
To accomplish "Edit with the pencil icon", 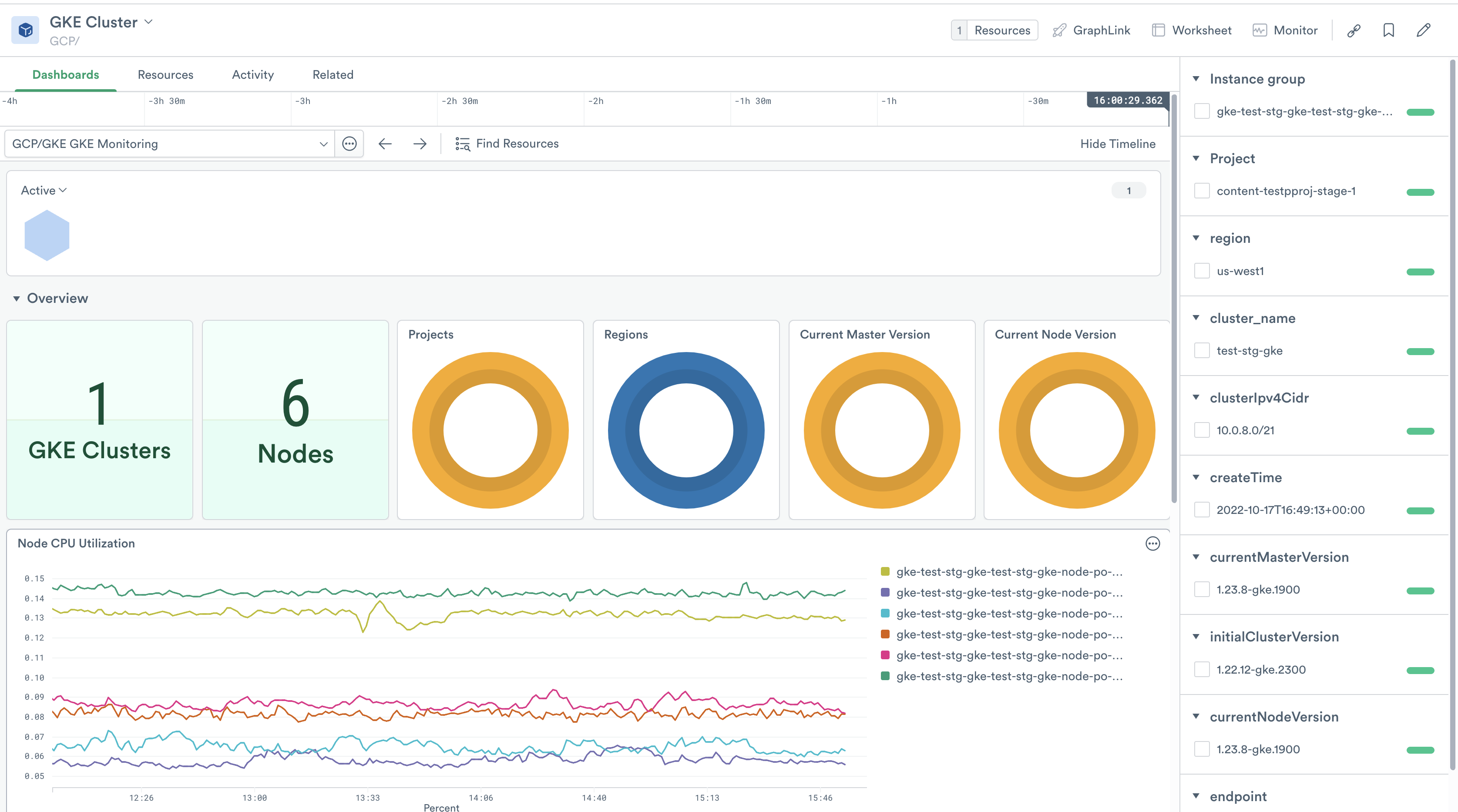I will point(1424,30).
